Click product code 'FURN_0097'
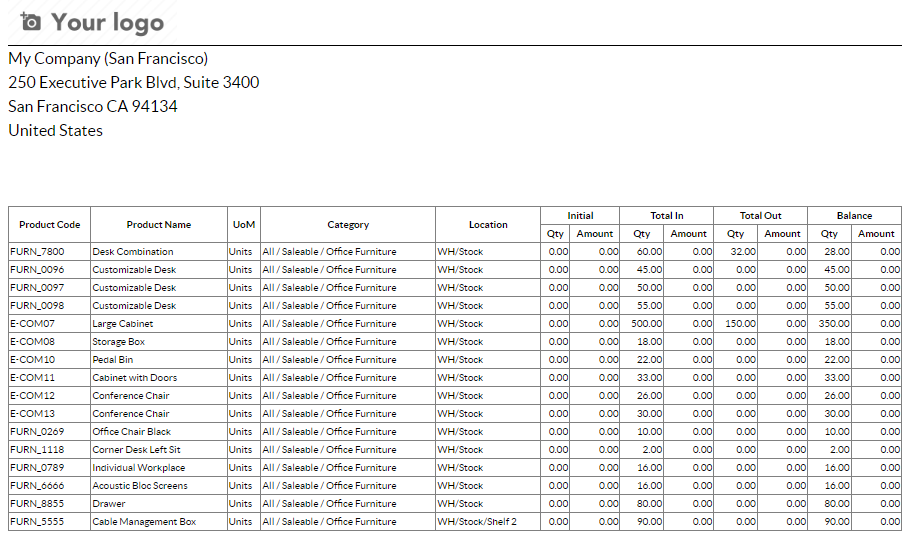This screenshot has width=917, height=545. pyautogui.click(x=37, y=288)
